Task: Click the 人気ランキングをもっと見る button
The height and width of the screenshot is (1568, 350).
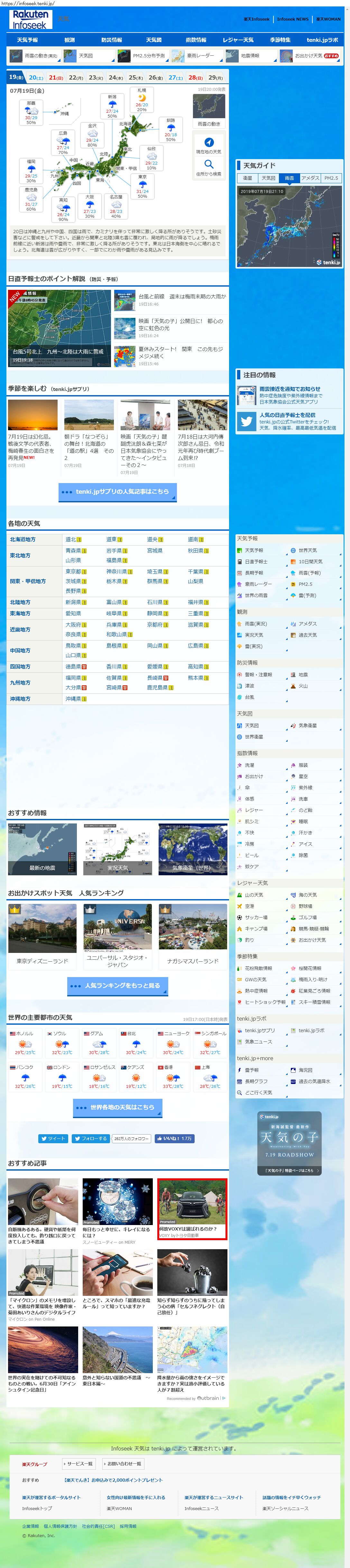Action: [x=117, y=985]
